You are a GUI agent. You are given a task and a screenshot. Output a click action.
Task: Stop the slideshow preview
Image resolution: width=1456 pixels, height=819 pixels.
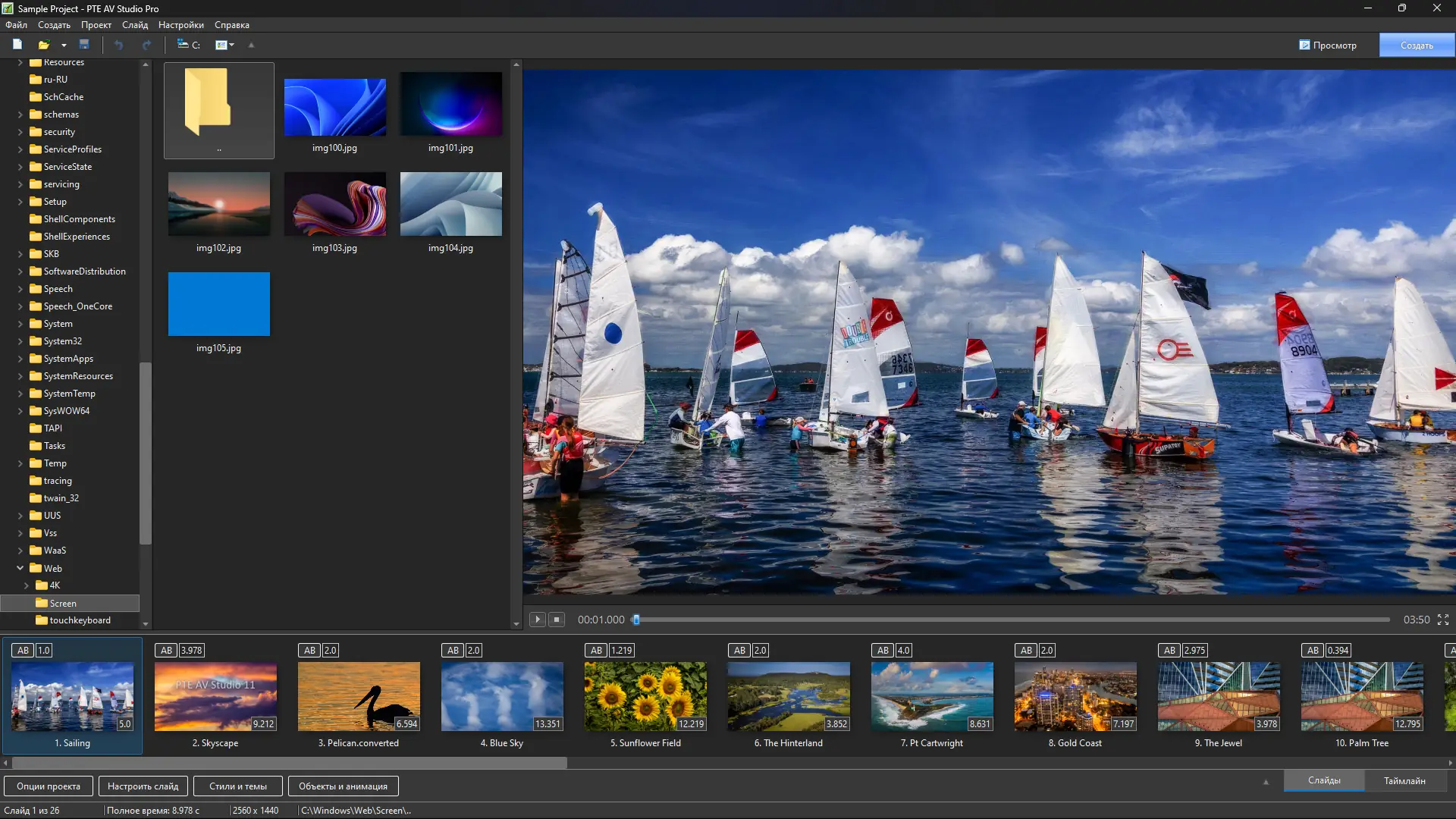point(557,620)
